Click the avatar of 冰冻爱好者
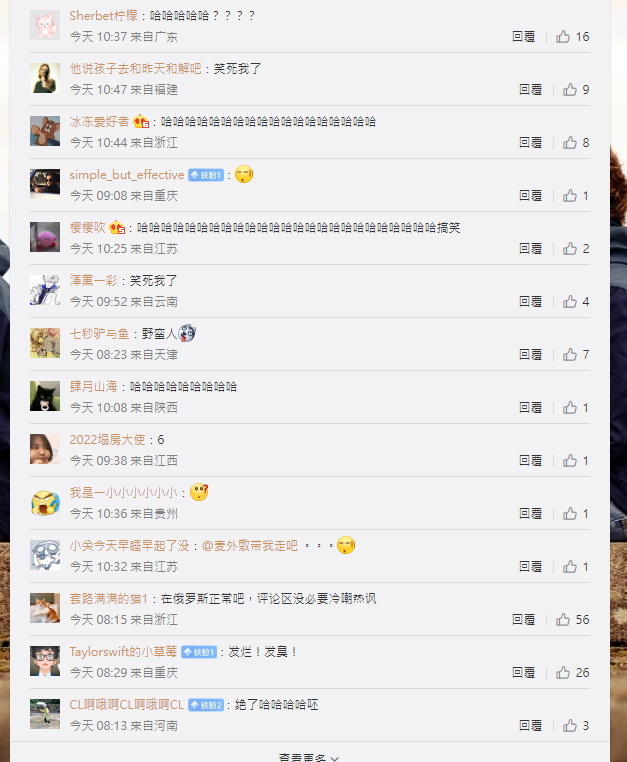The height and width of the screenshot is (762, 627). coord(45,131)
